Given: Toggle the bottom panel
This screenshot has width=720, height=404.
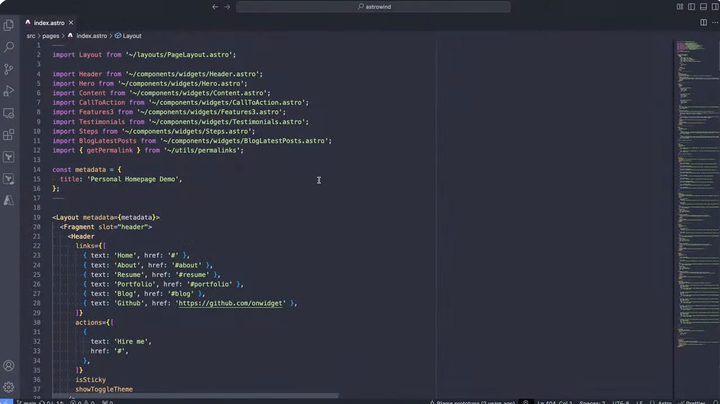Looking at the screenshot, I should coord(703,7).
